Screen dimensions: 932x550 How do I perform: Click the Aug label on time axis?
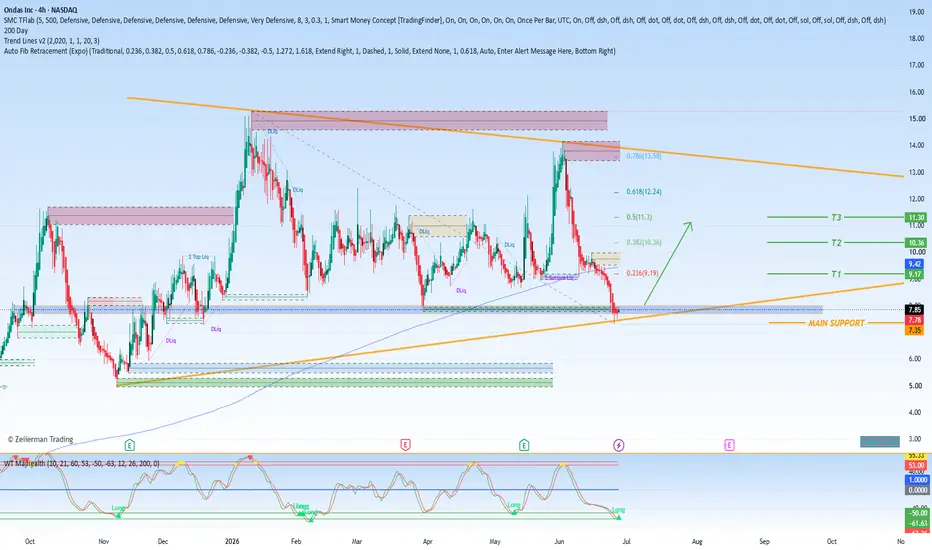697,542
